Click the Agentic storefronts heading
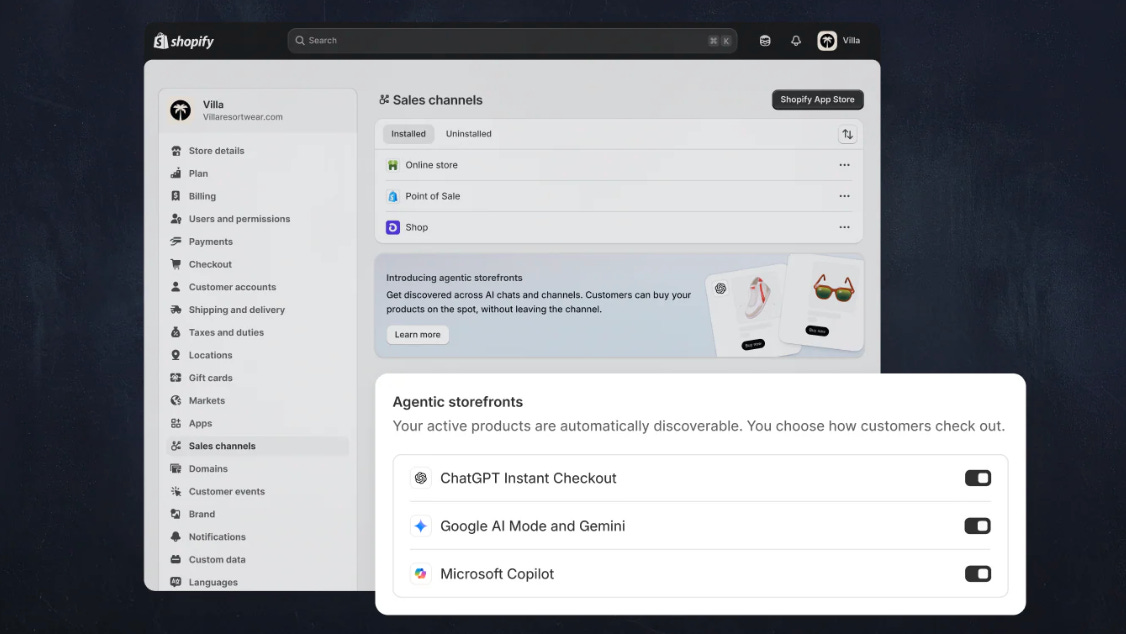 457,402
